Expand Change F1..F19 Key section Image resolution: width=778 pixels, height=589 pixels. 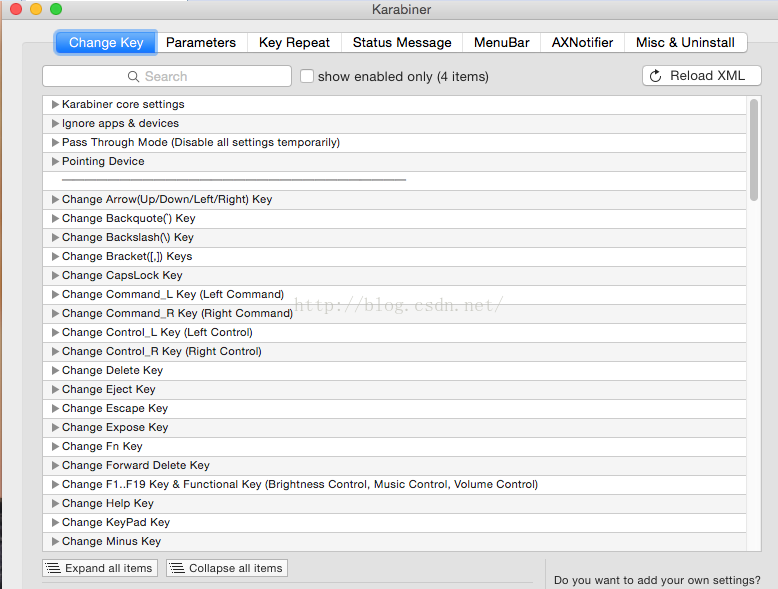(56, 484)
